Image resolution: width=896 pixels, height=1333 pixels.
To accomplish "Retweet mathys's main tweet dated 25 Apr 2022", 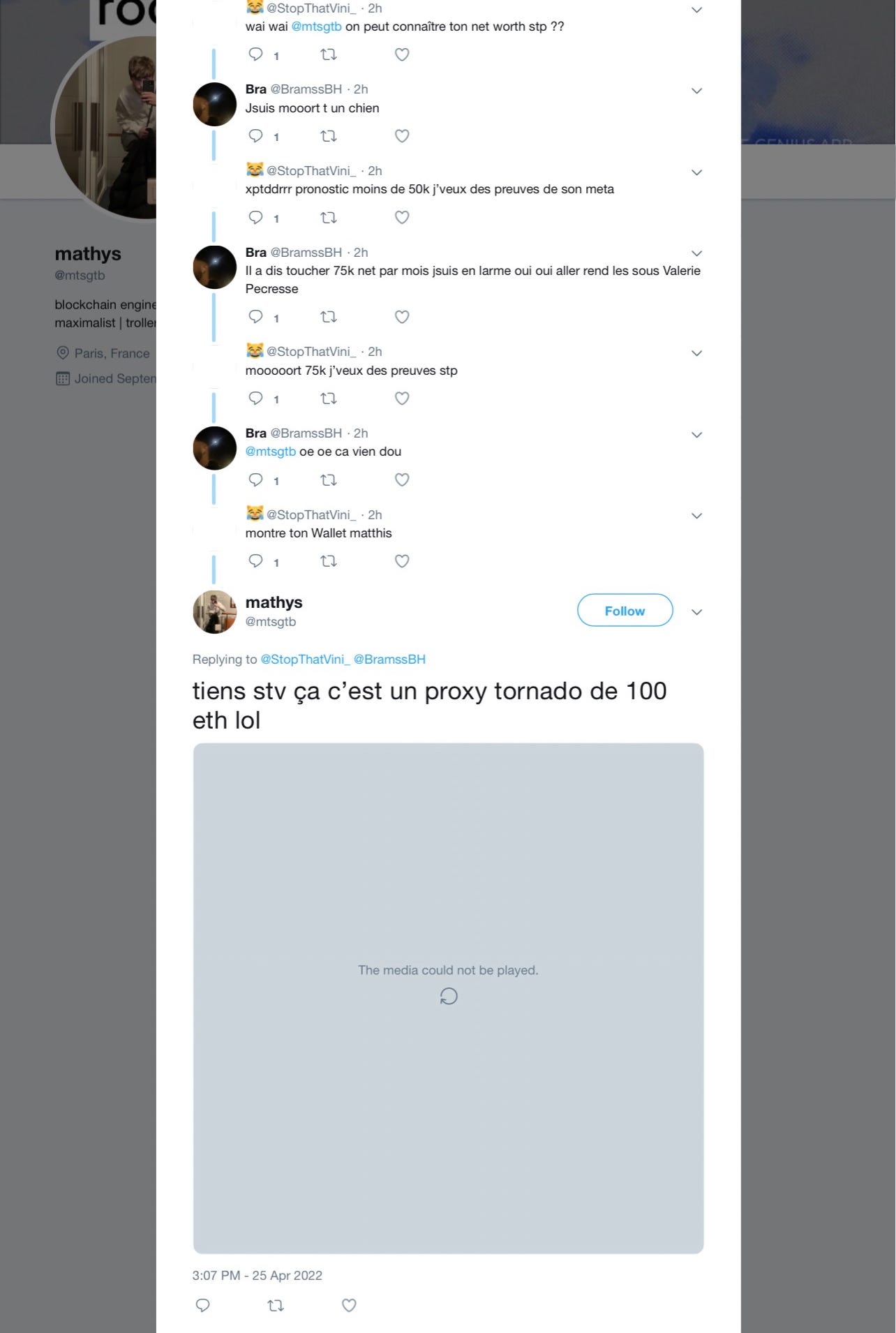I will [x=276, y=1305].
